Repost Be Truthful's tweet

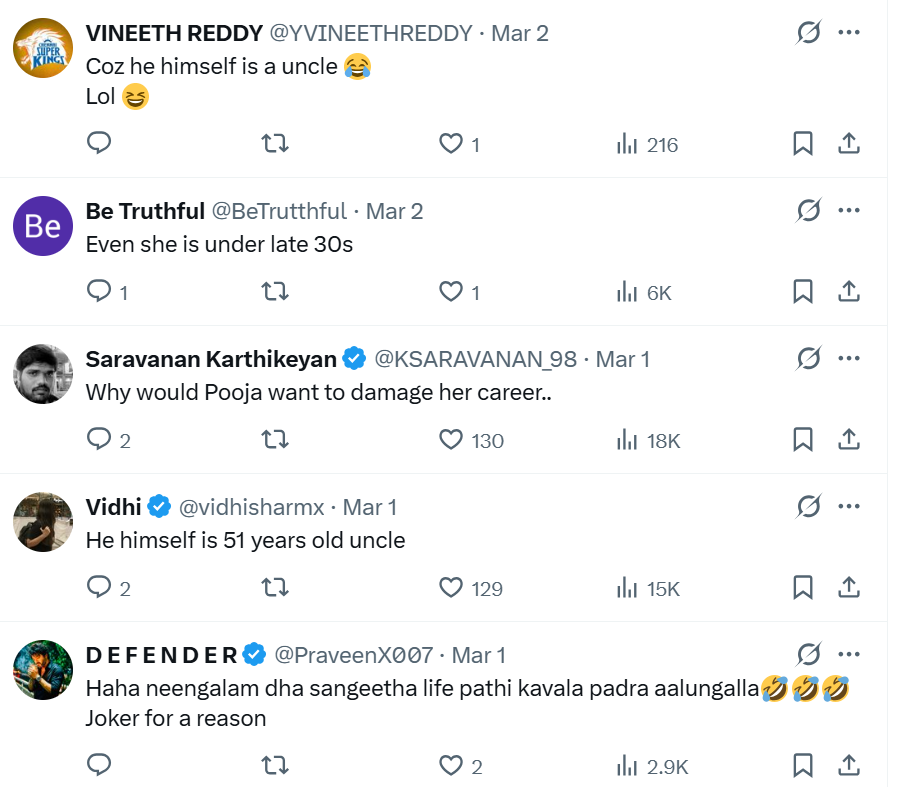(275, 292)
